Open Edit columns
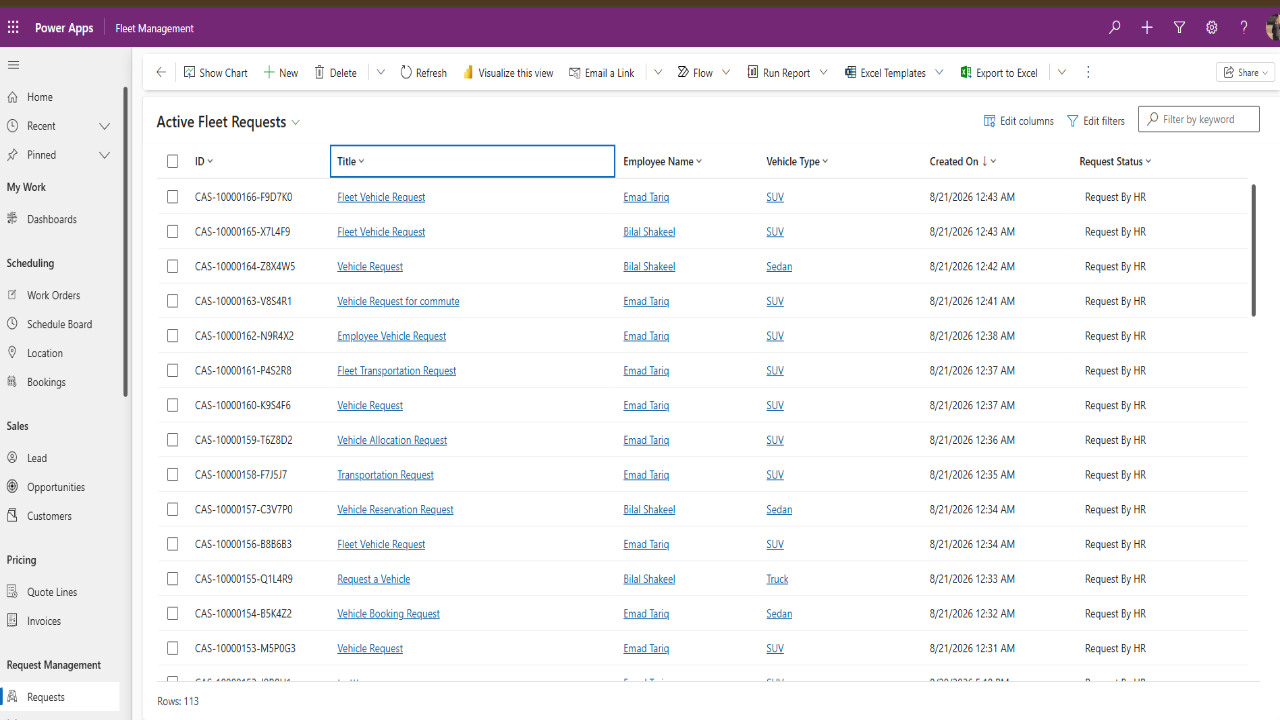Screen dimensions: 1280x720 click(x=1018, y=121)
